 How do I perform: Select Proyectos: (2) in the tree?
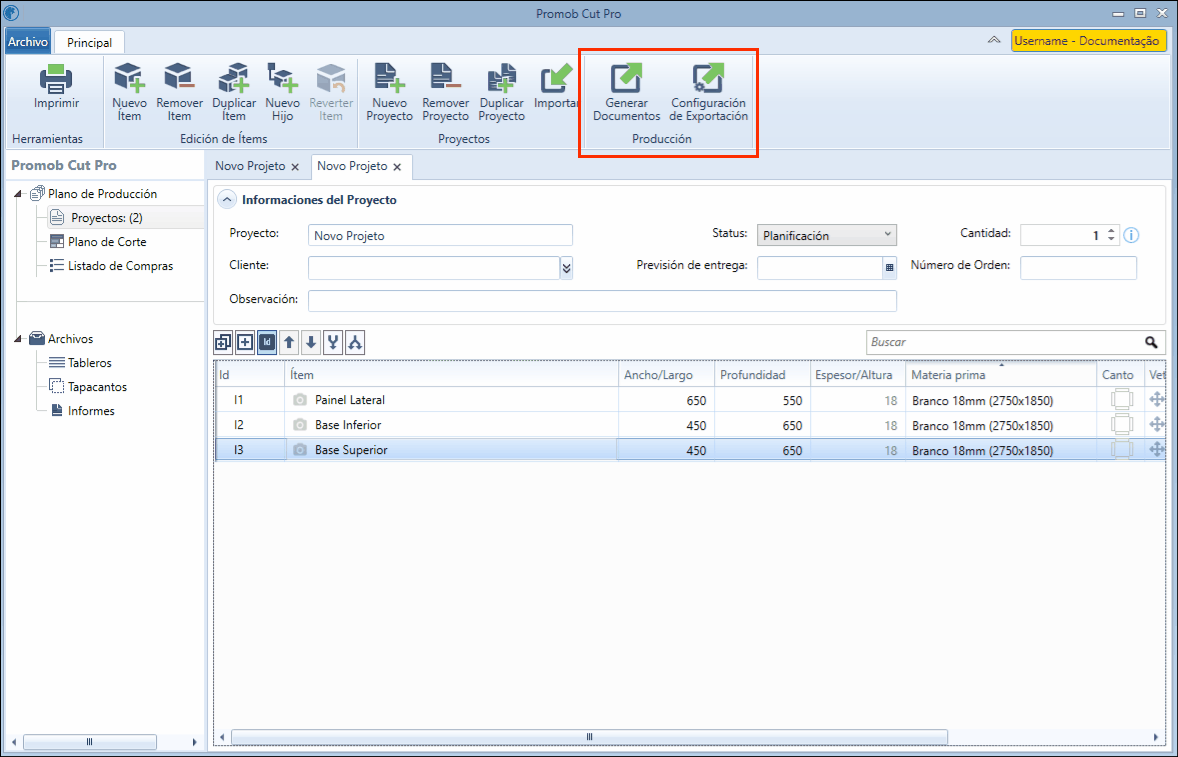point(107,218)
